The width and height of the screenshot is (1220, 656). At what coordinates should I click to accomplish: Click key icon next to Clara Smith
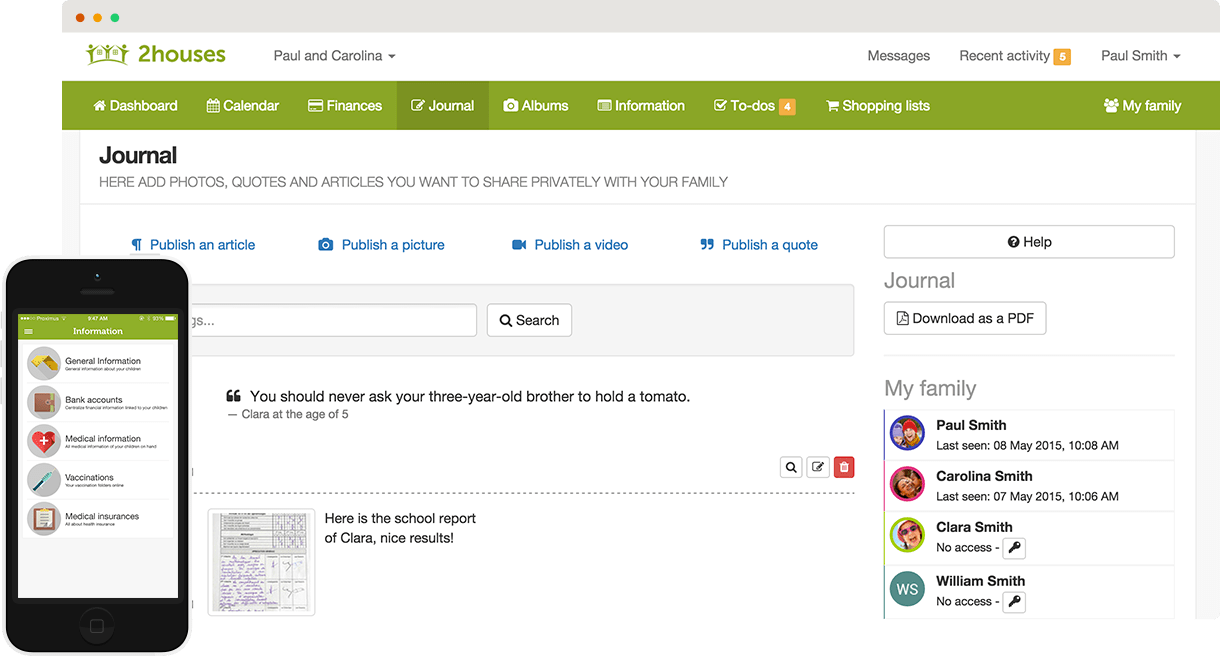(x=1014, y=548)
